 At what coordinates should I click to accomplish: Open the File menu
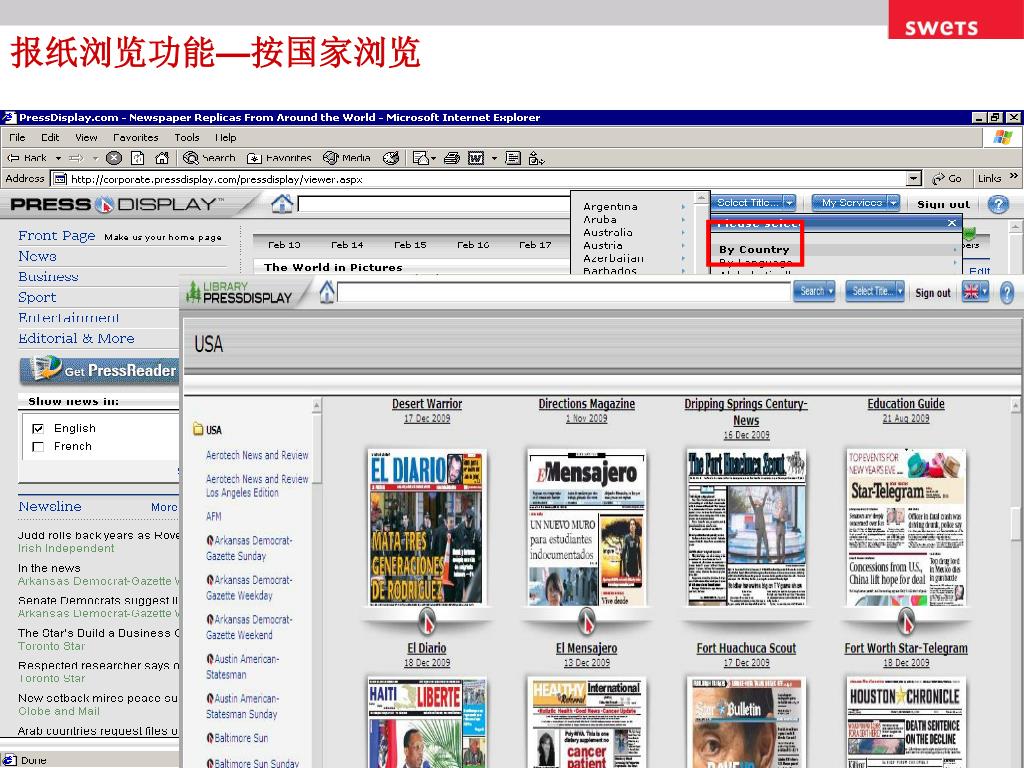(17, 137)
